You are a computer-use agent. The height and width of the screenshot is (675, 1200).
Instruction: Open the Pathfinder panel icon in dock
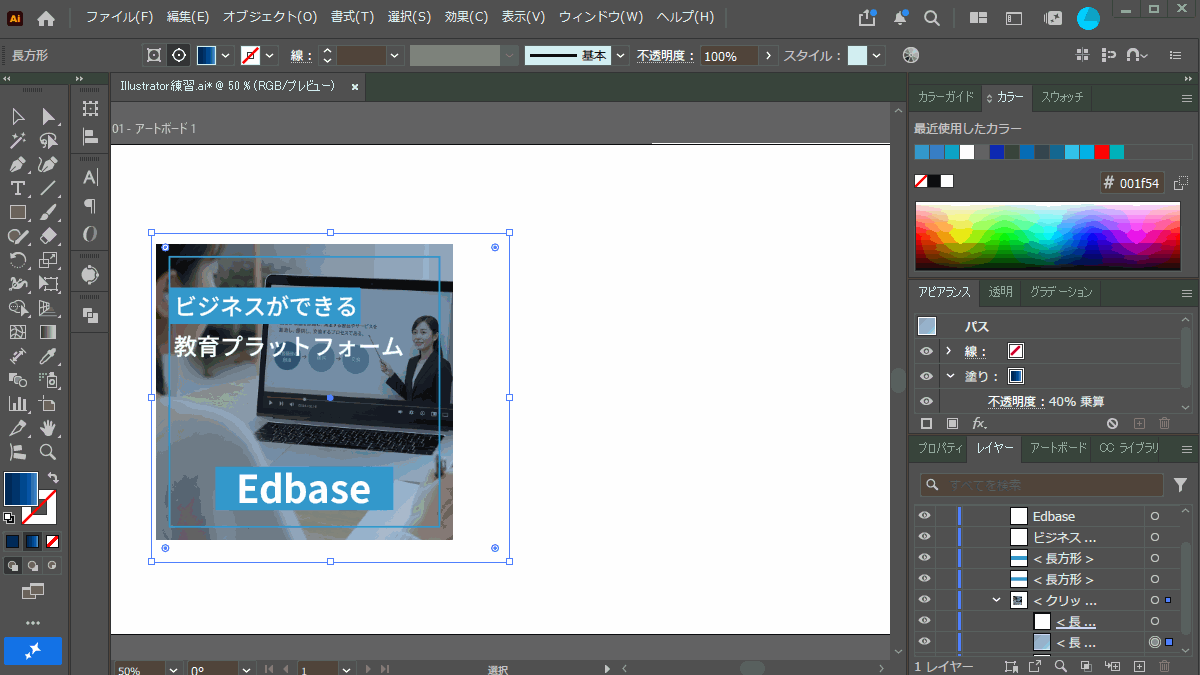90,316
